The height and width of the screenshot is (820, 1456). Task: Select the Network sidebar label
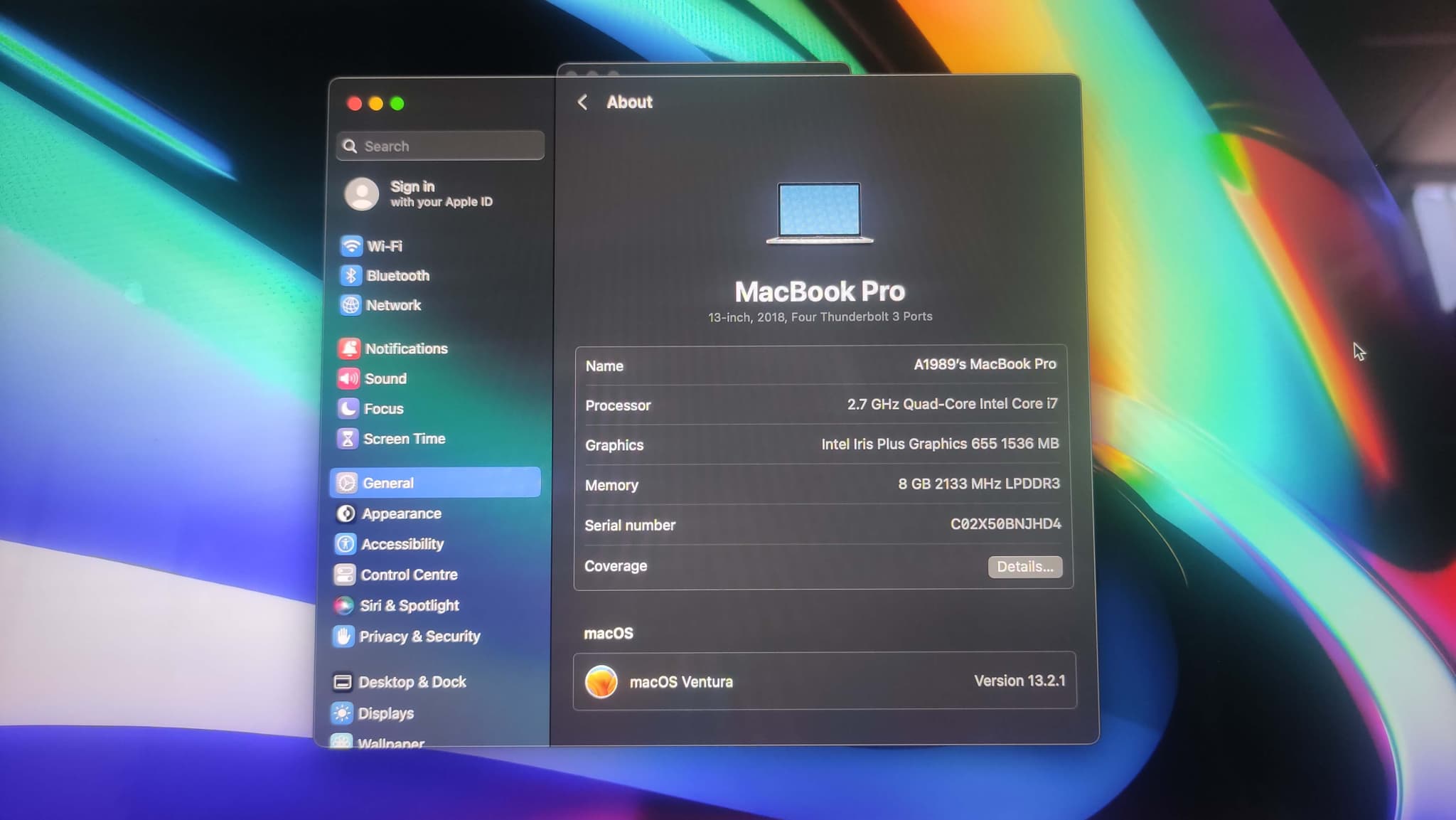pyautogui.click(x=393, y=306)
